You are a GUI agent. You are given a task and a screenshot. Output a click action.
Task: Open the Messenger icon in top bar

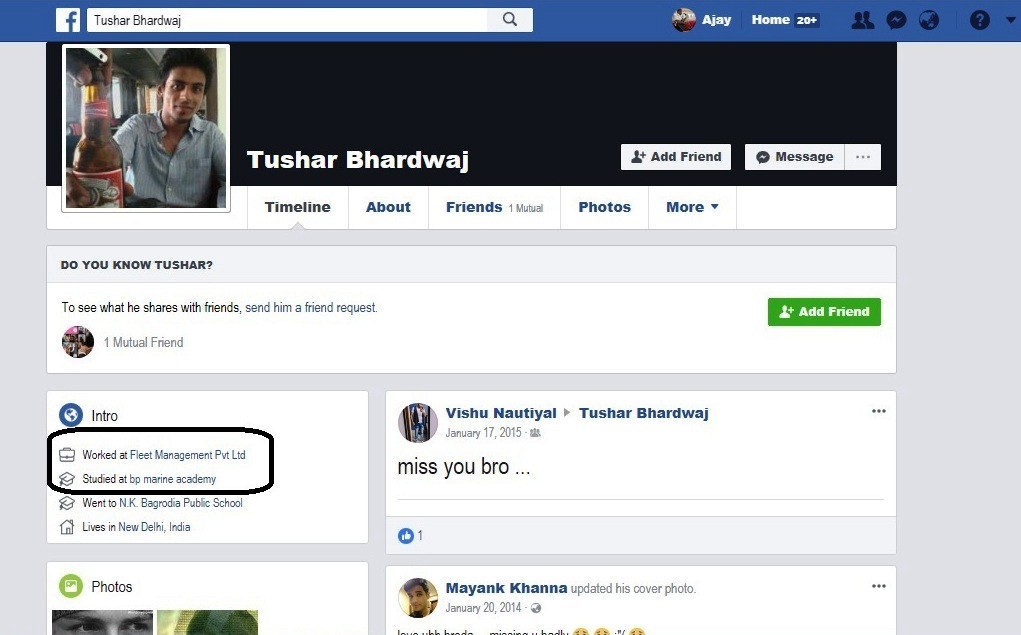(897, 20)
